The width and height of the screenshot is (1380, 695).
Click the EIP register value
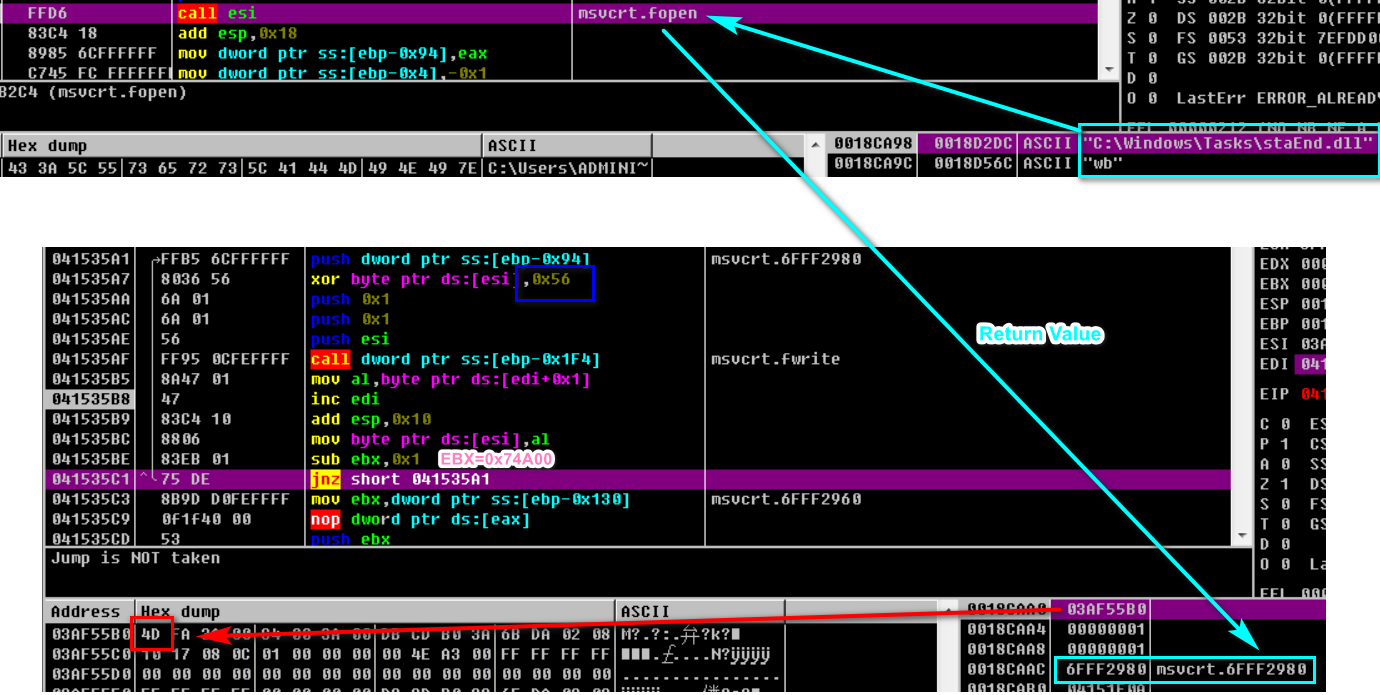pos(1311,394)
